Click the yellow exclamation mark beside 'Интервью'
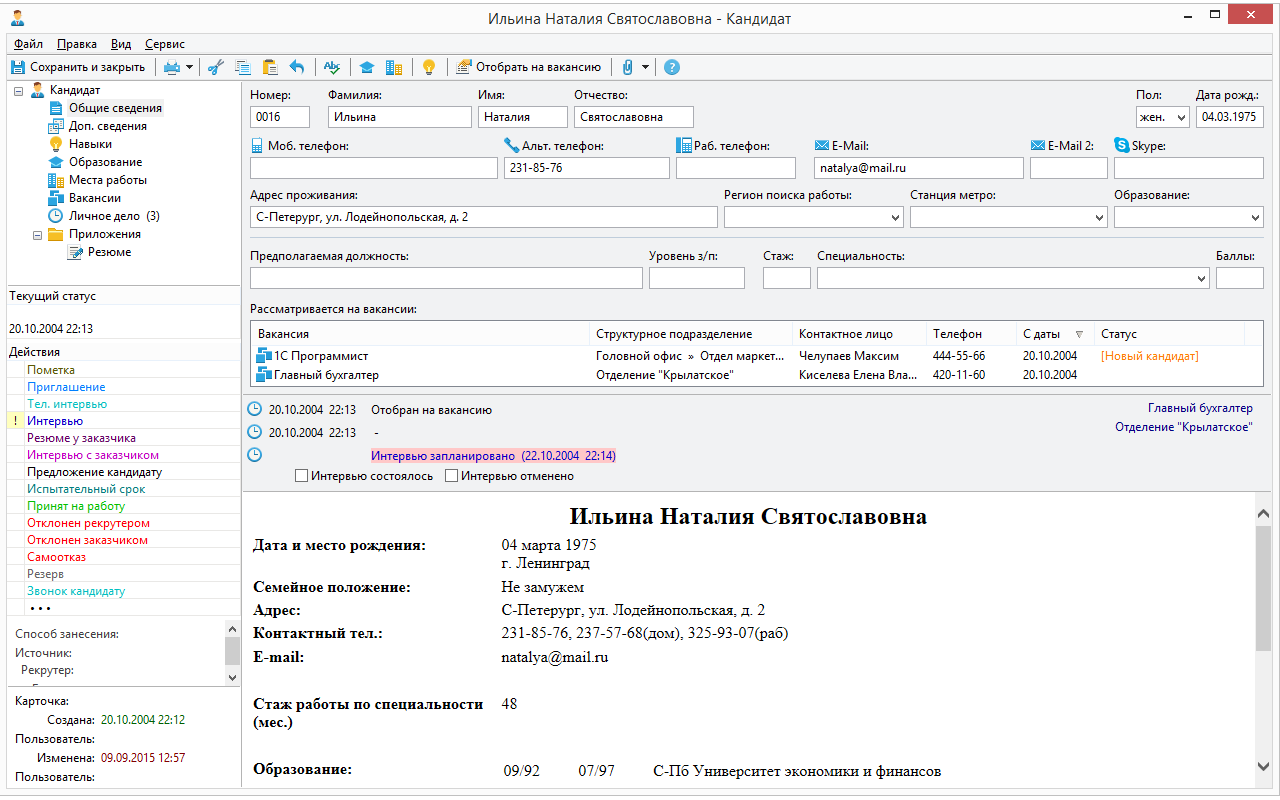This screenshot has width=1280, height=800. point(15,421)
